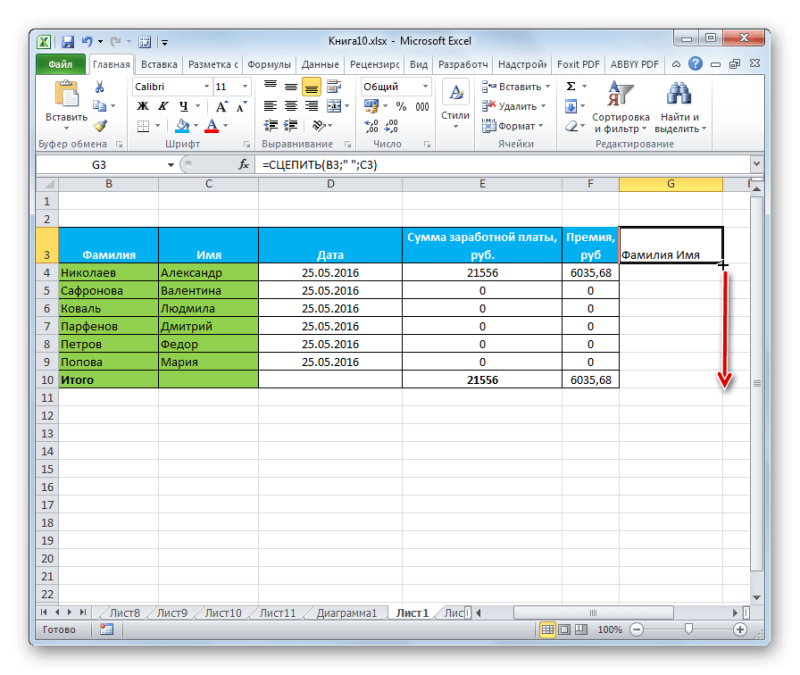The height and width of the screenshot is (675, 800).
Task: Switch to sheet tab Диаграмма1
Action: coord(346,613)
